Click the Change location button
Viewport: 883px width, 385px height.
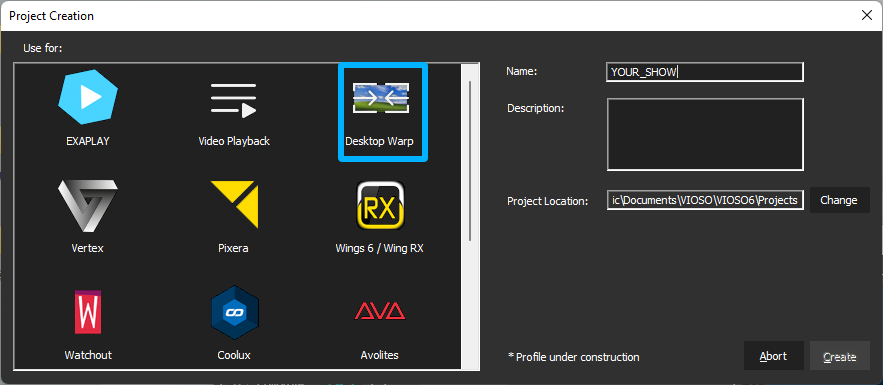[x=839, y=200]
